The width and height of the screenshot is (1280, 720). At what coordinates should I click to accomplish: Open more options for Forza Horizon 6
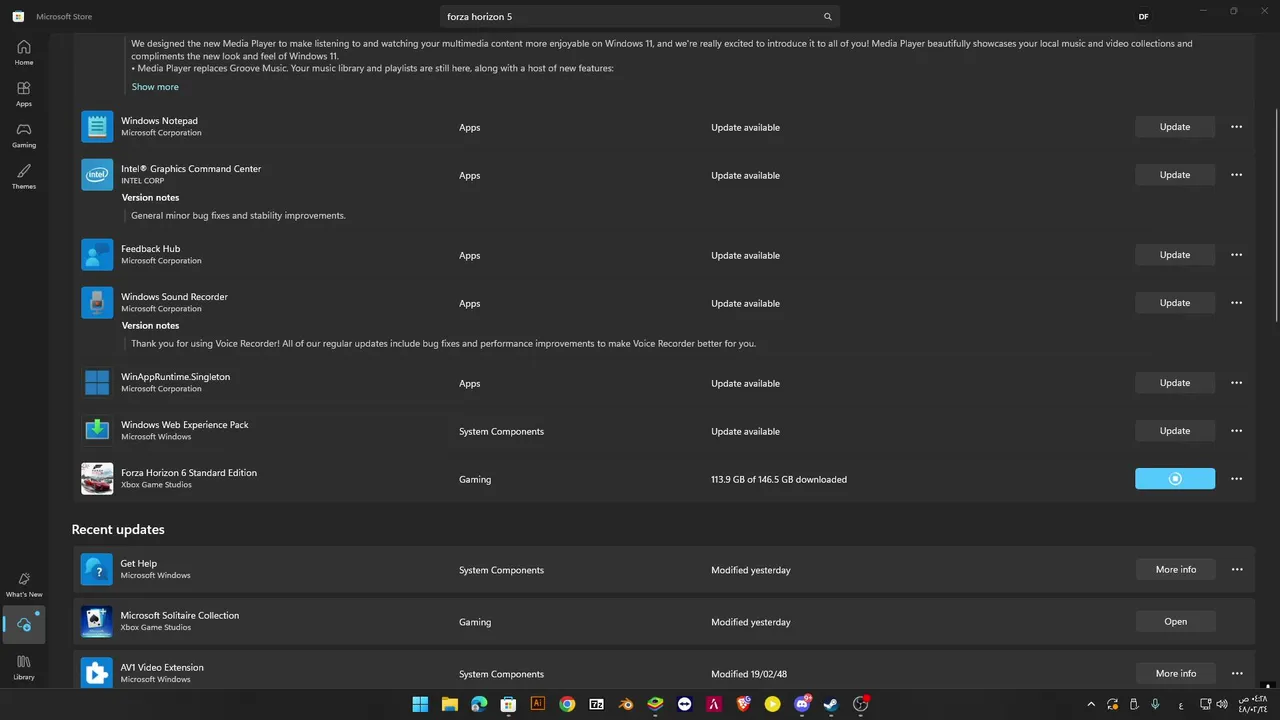click(x=1237, y=479)
